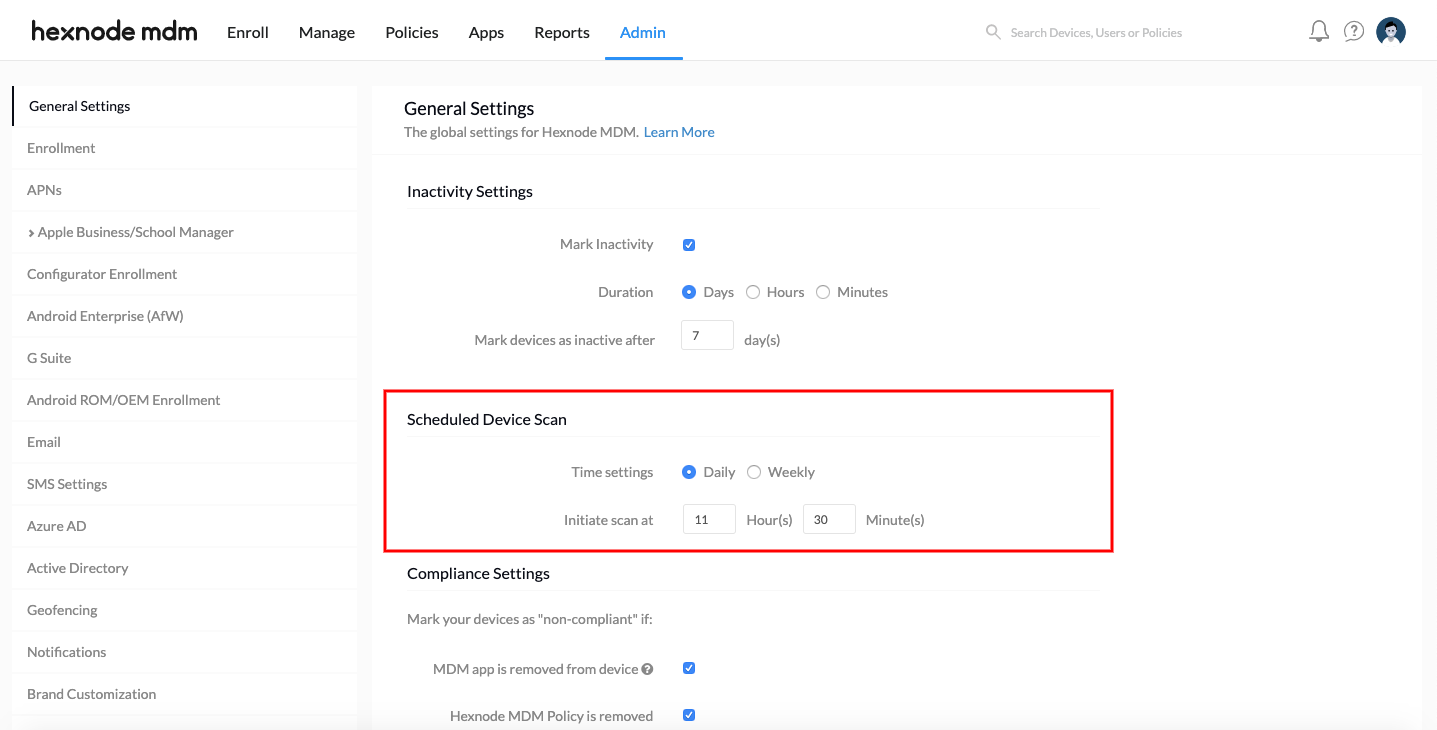Open the Enroll tab
The width and height of the screenshot is (1437, 730).
248,32
